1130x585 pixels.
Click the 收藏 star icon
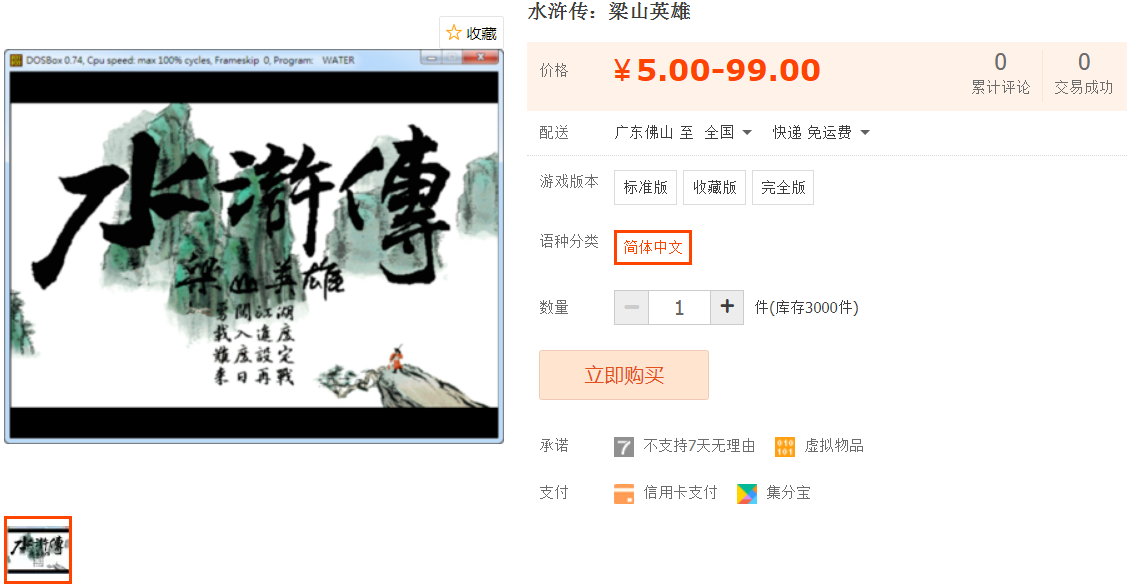click(453, 32)
